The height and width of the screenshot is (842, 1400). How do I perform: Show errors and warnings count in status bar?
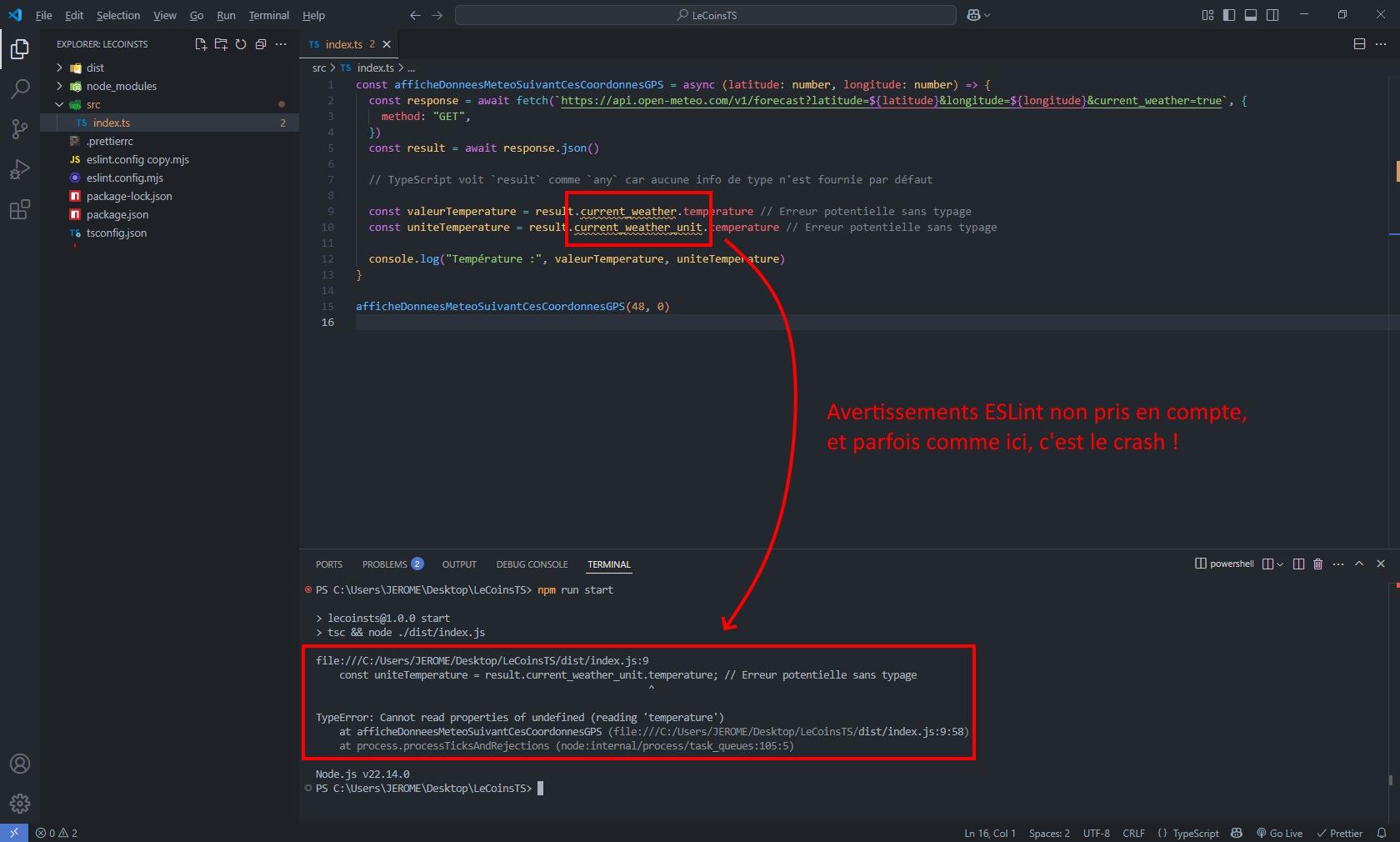[x=57, y=833]
